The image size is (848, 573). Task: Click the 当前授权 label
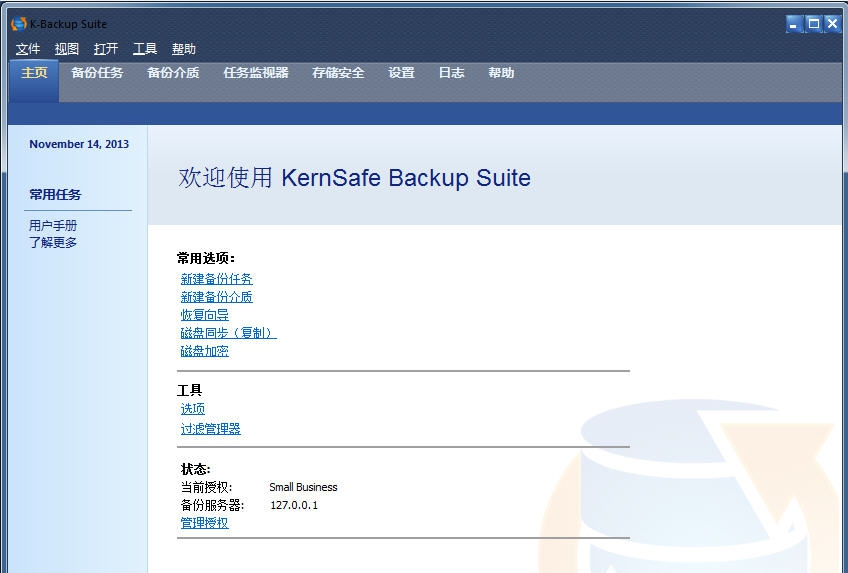click(207, 487)
